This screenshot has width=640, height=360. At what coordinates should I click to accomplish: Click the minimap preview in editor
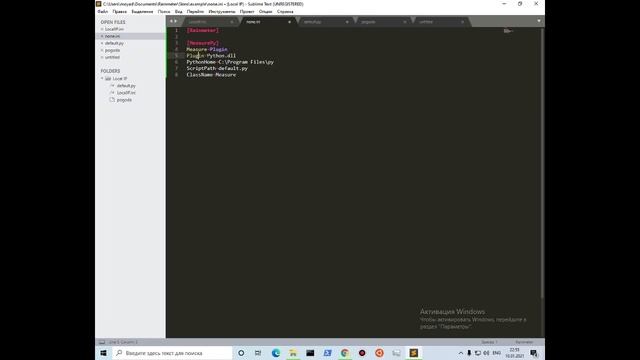[x=508, y=31]
